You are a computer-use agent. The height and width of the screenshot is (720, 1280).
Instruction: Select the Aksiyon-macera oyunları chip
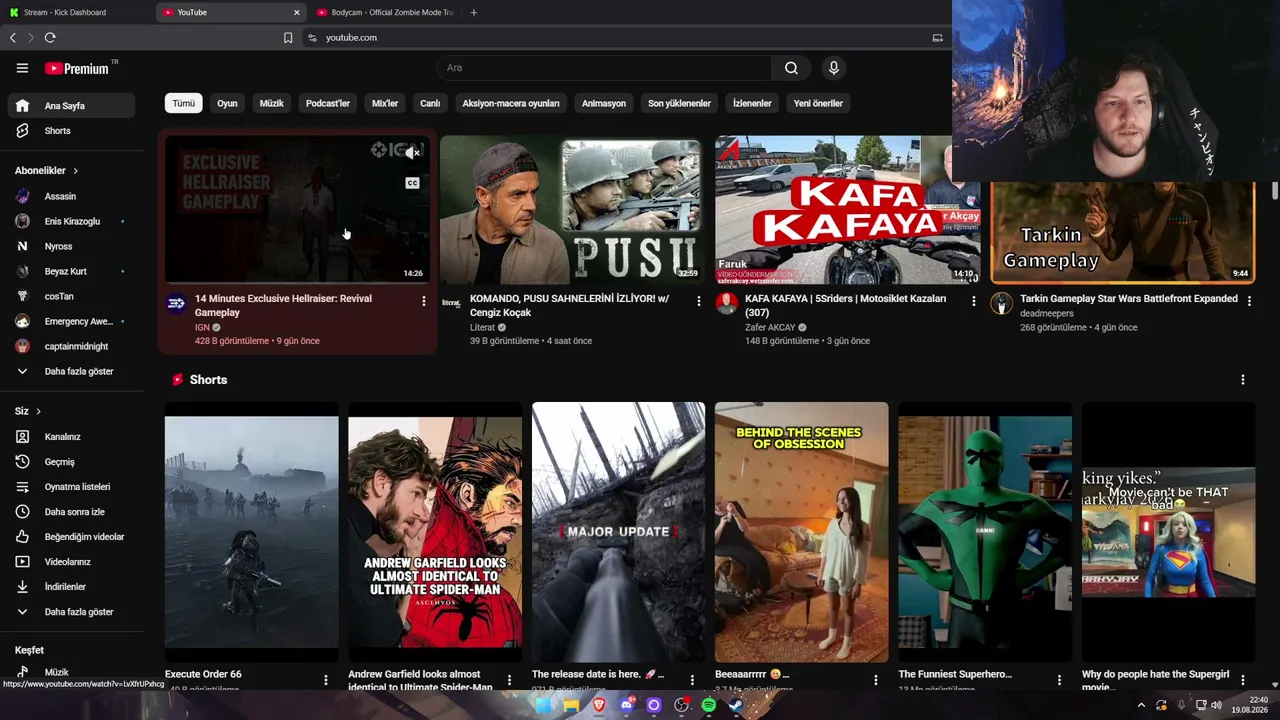pyautogui.click(x=511, y=103)
